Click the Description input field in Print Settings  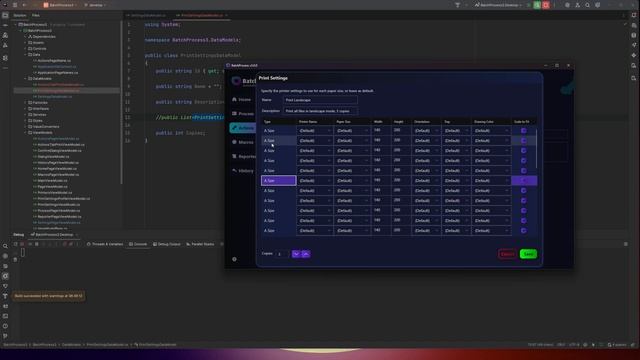tap(320, 111)
